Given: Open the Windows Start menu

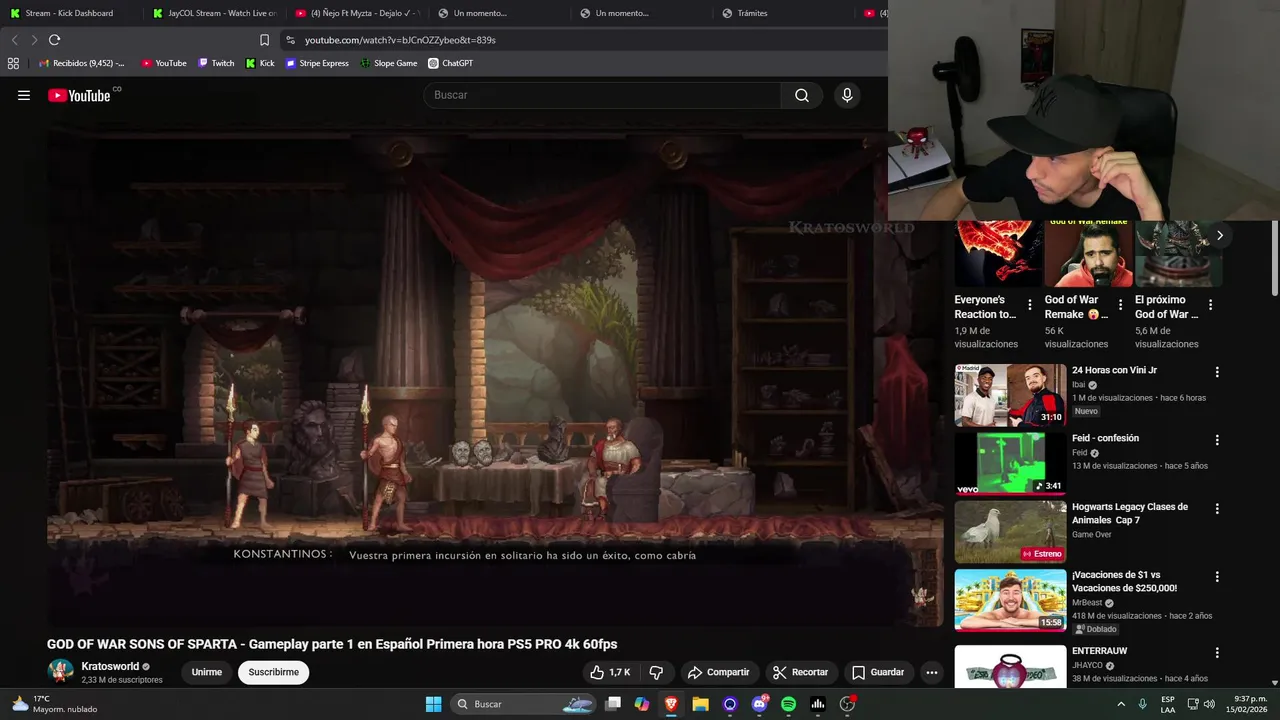Looking at the screenshot, I should [x=433, y=704].
